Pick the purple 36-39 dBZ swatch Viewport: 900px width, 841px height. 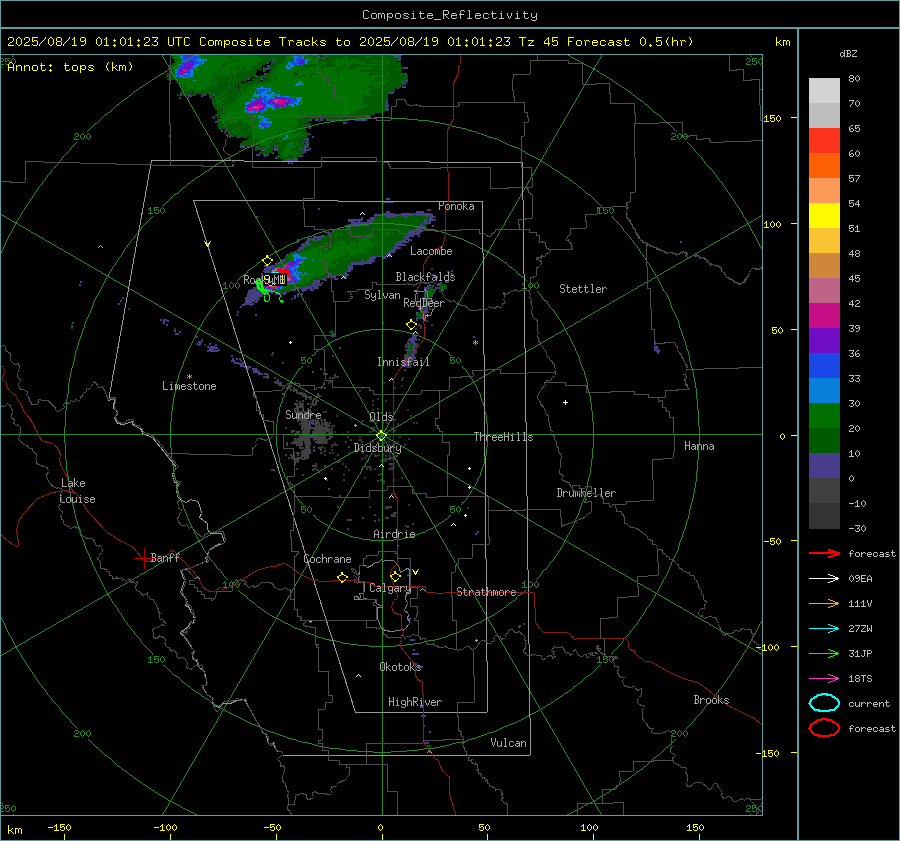pyautogui.click(x=824, y=340)
